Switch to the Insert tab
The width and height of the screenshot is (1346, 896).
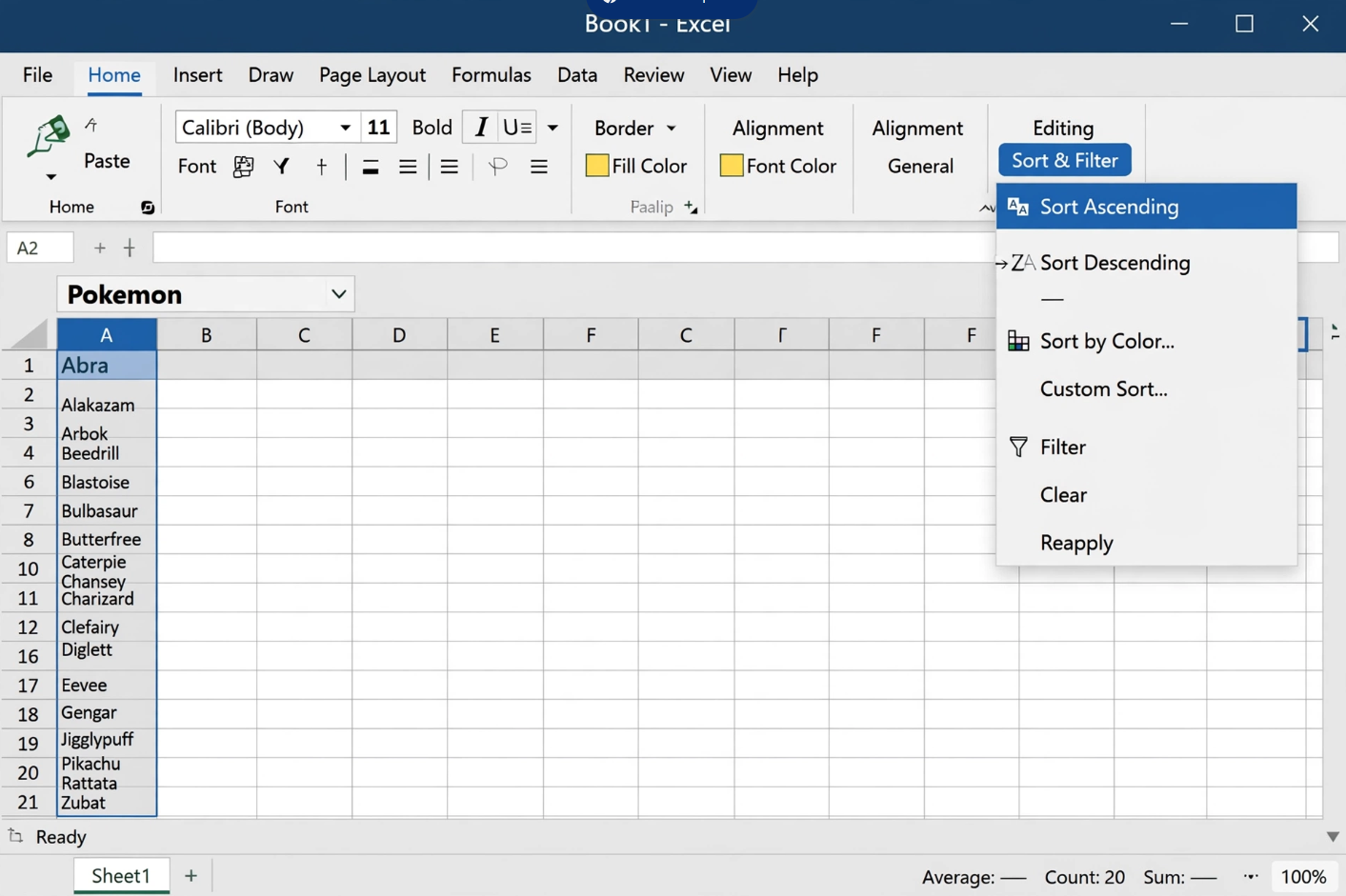[x=197, y=75]
